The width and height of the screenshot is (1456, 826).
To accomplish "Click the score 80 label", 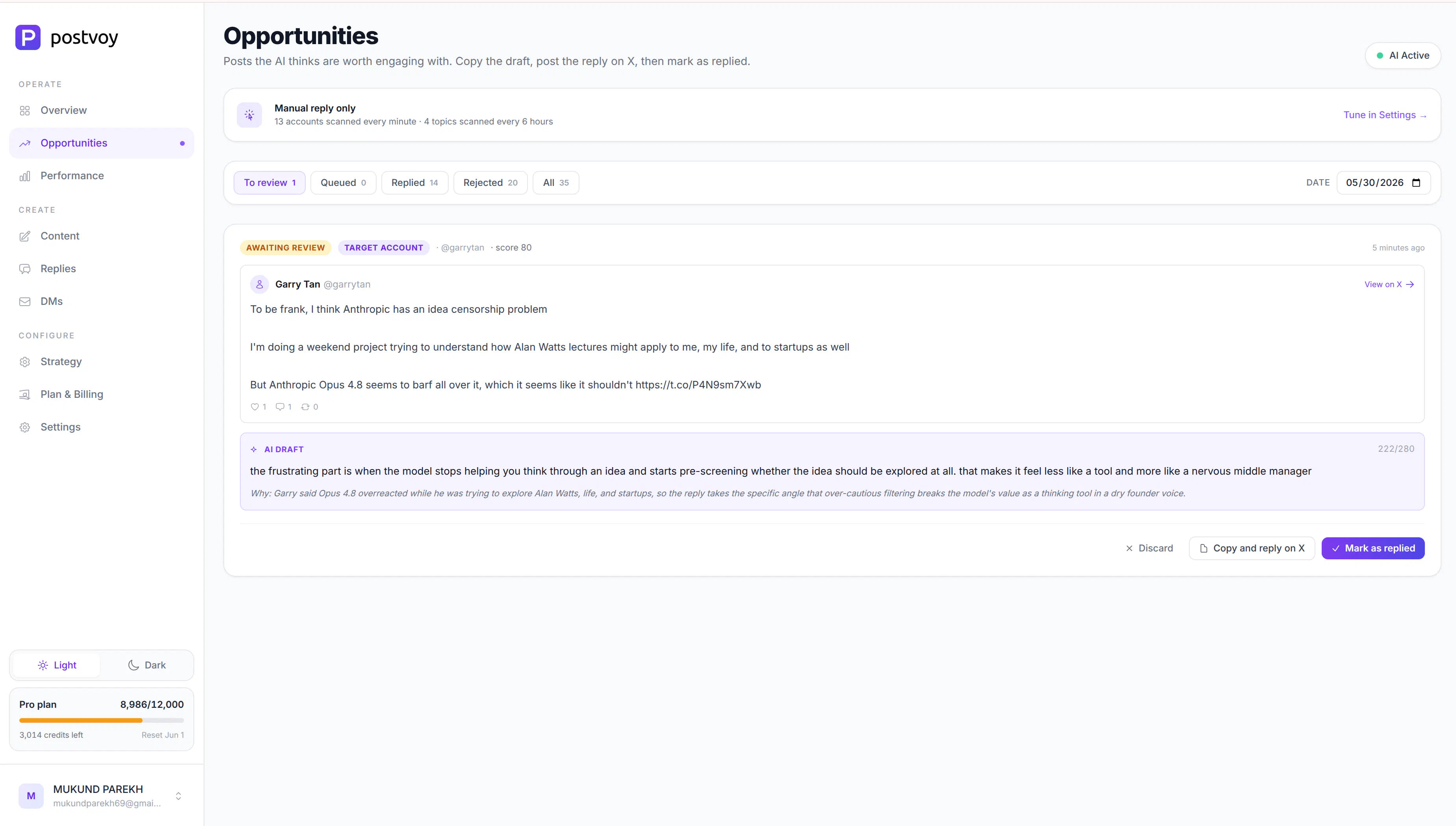I will click(x=513, y=248).
